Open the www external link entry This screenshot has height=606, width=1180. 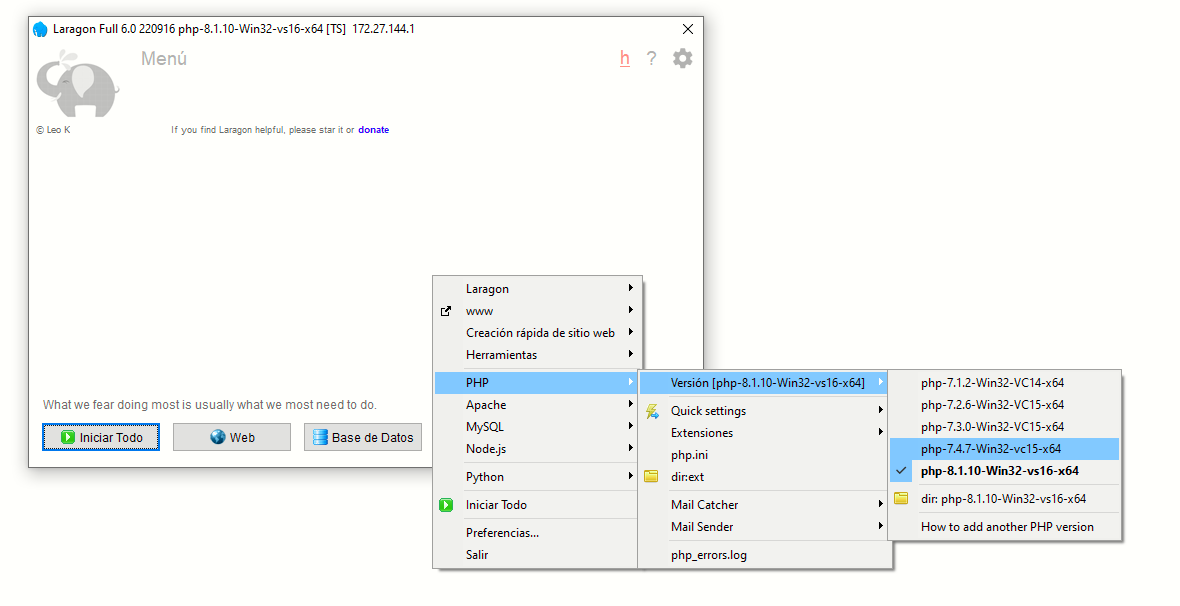point(479,311)
